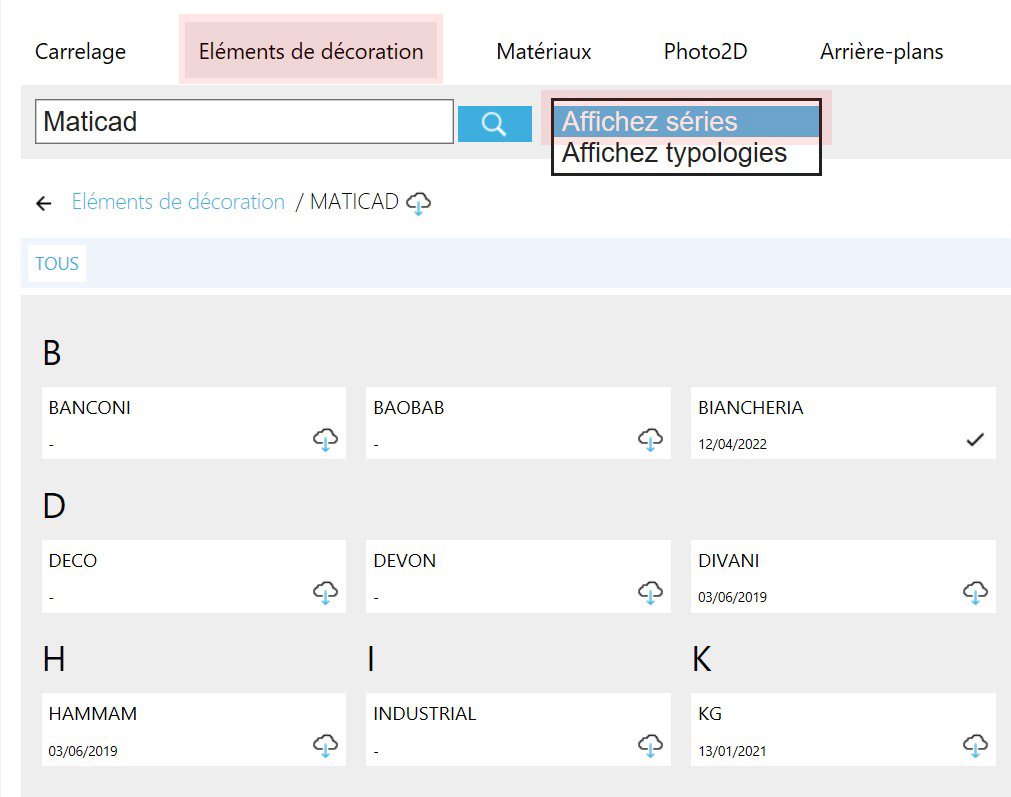Open the DECO series card

(x=194, y=576)
